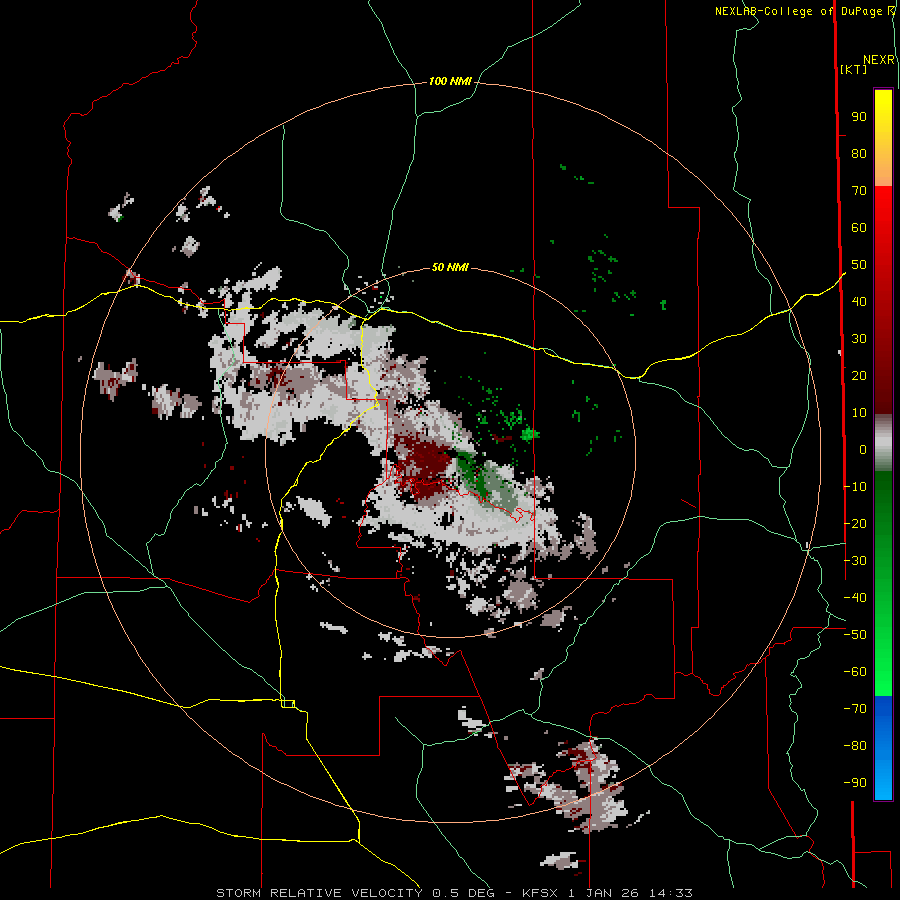Click the positive 40 scale value

pyautogui.click(x=859, y=302)
